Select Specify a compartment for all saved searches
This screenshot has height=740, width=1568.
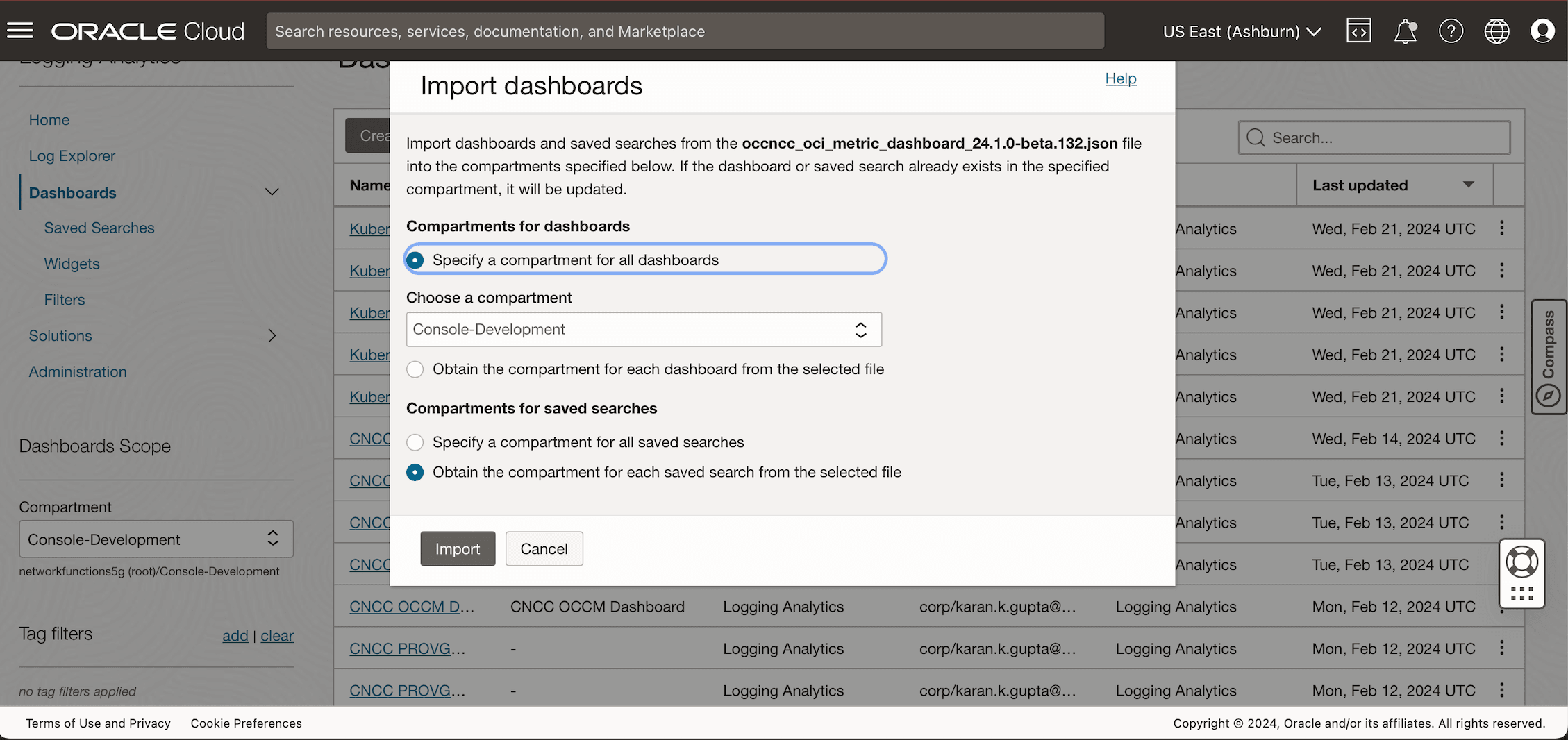pos(415,442)
